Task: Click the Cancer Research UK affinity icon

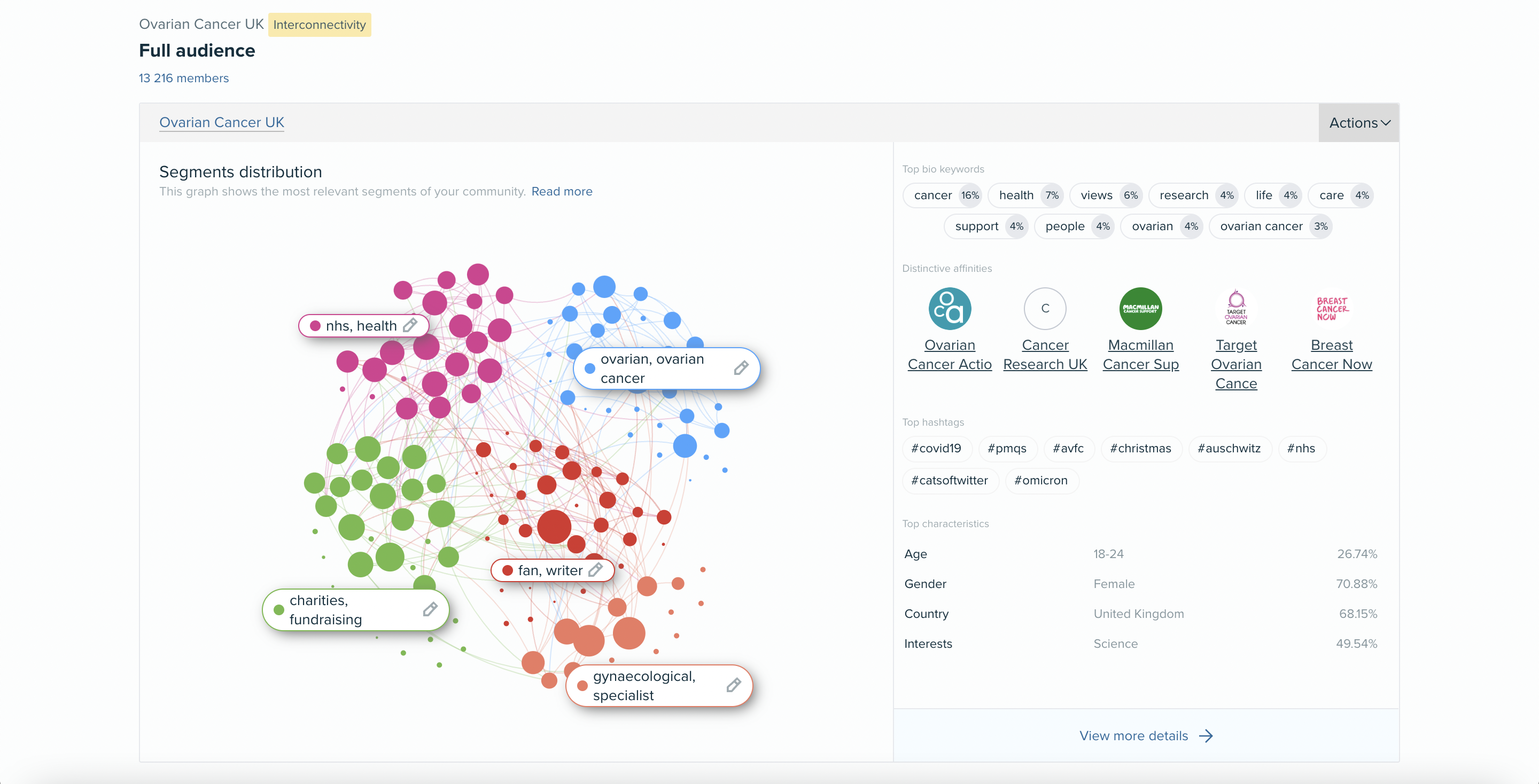Action: pyautogui.click(x=1044, y=309)
